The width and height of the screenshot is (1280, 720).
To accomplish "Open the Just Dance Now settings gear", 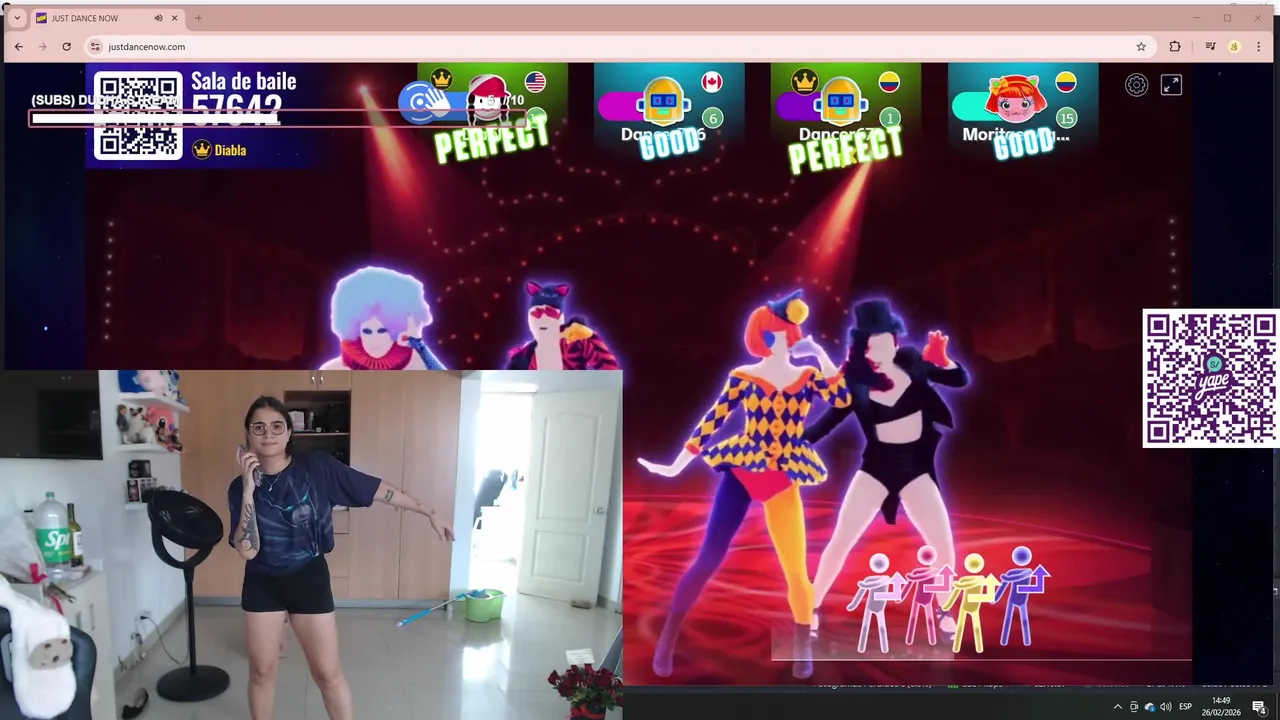I will [x=1136, y=85].
